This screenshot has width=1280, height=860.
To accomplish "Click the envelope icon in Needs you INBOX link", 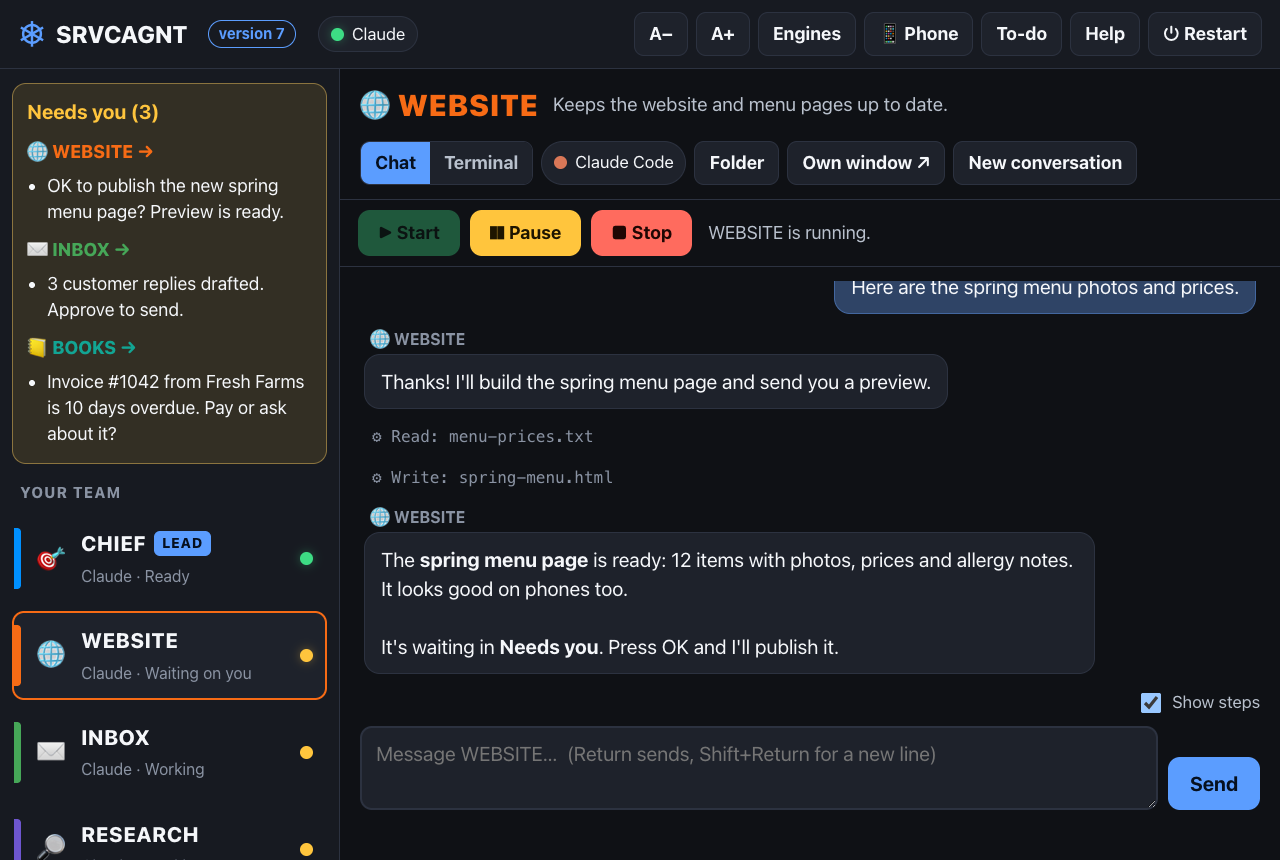I will click(x=37, y=250).
